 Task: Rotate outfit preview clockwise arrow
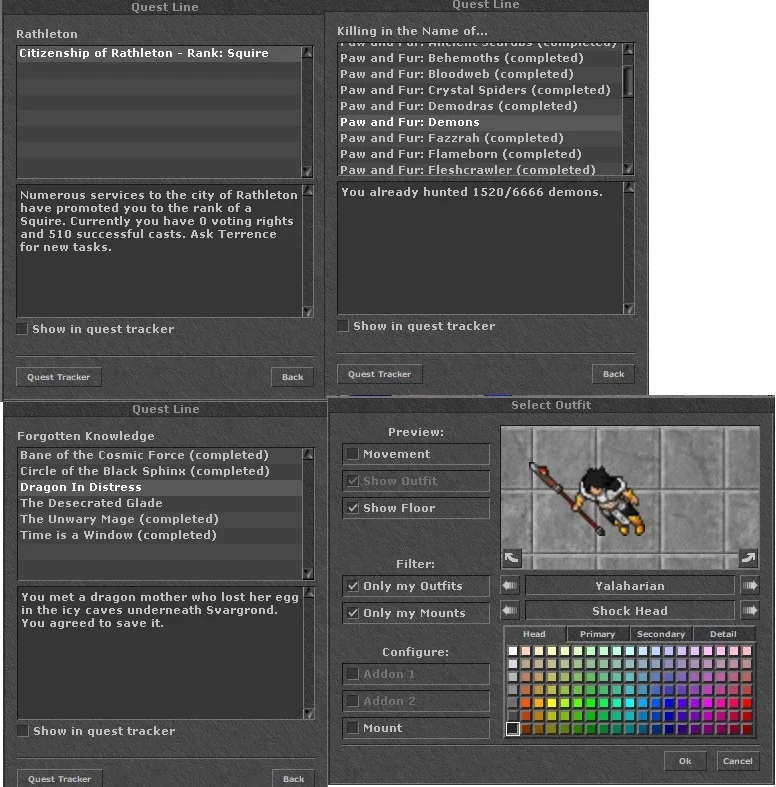pos(748,558)
